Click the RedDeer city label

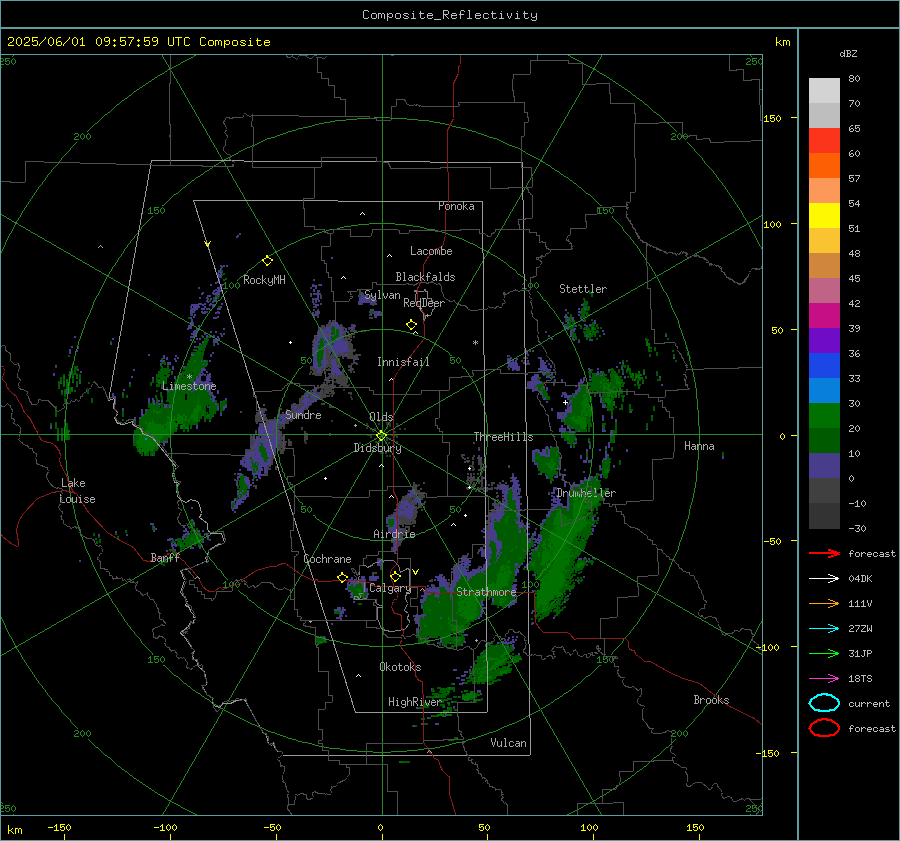pos(424,303)
